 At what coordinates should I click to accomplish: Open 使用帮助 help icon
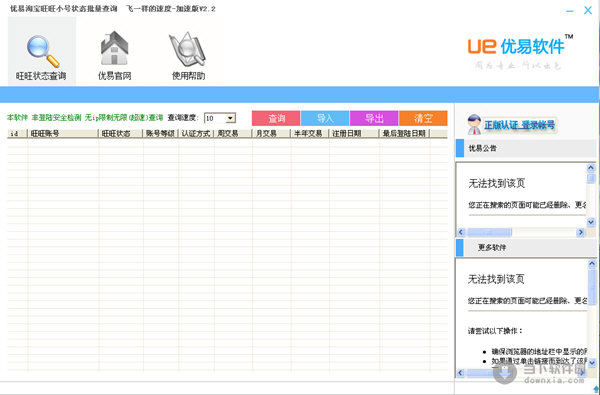coord(188,55)
